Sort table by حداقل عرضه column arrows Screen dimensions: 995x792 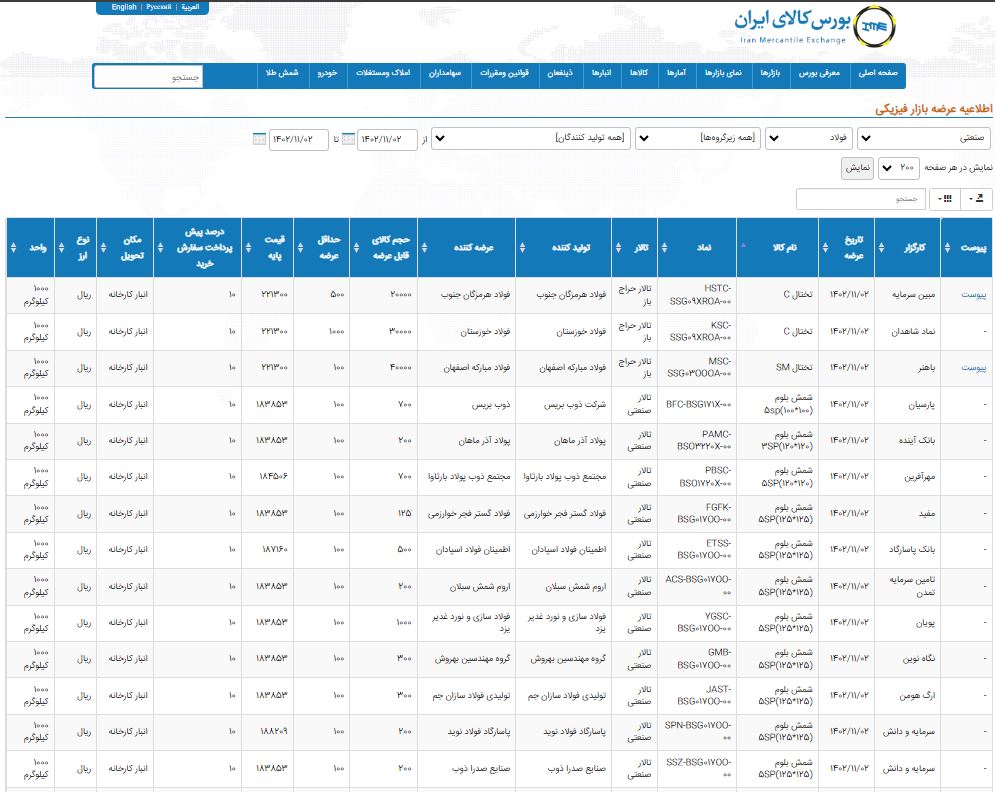[x=301, y=248]
